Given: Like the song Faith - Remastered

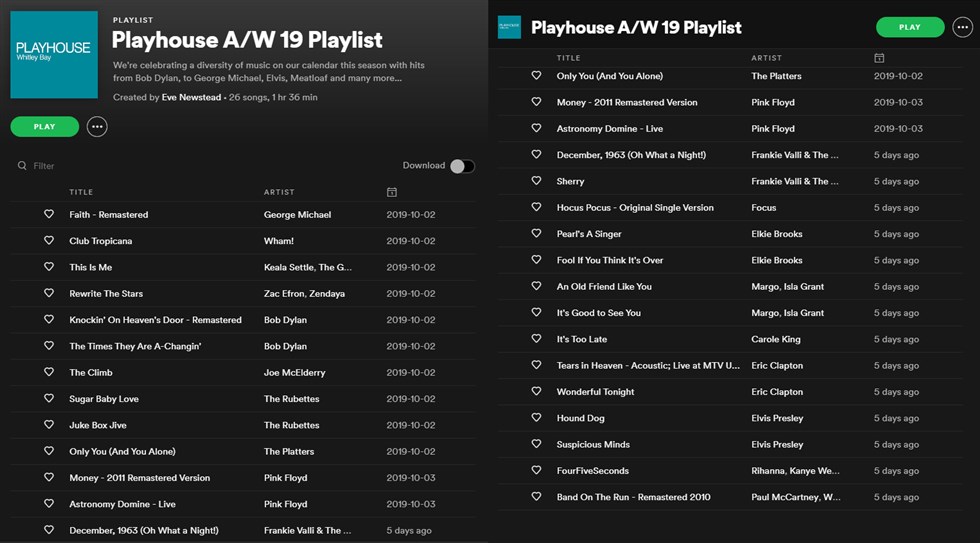Looking at the screenshot, I should click(x=49, y=214).
